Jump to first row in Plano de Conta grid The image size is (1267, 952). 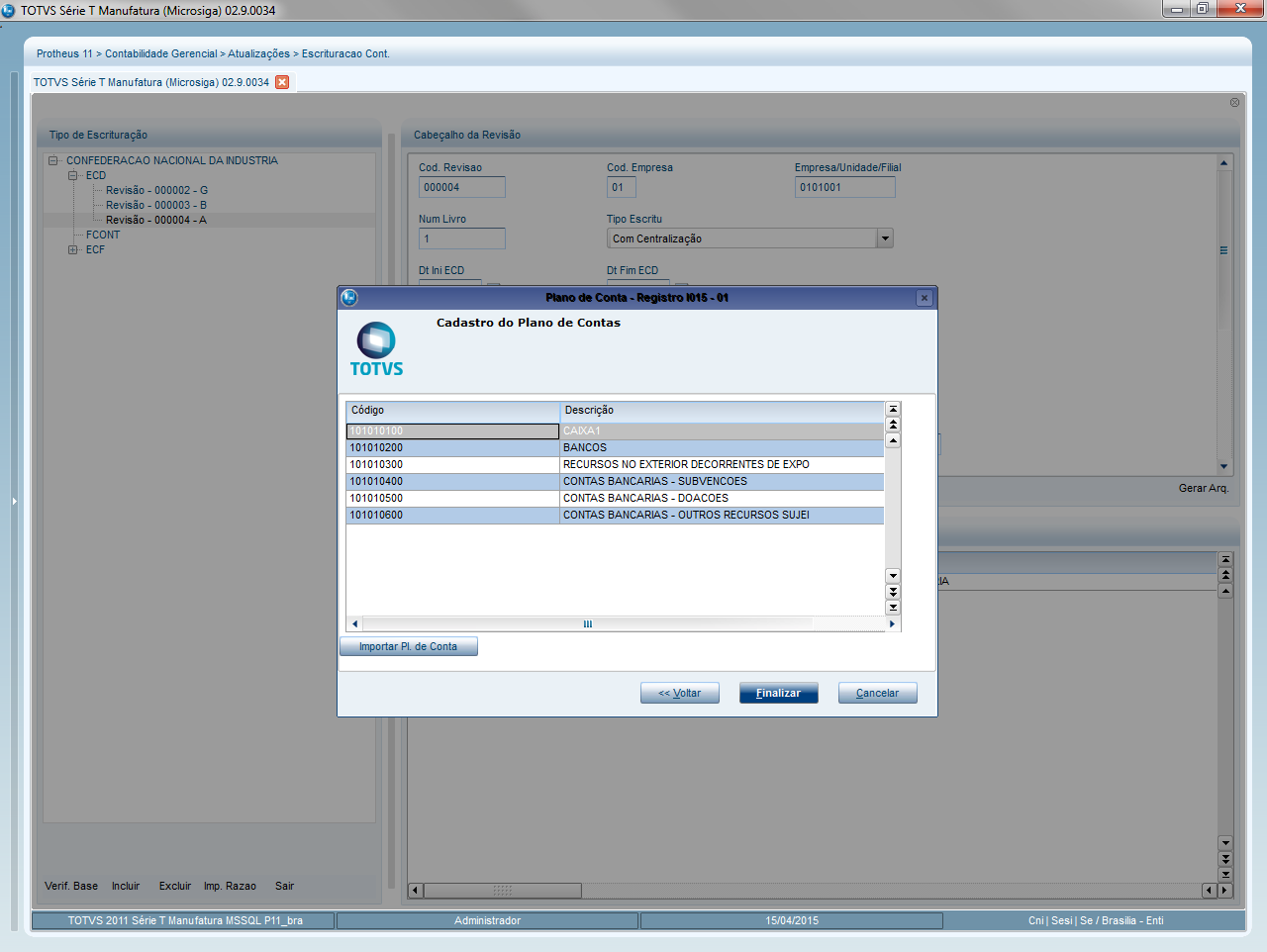[x=893, y=409]
